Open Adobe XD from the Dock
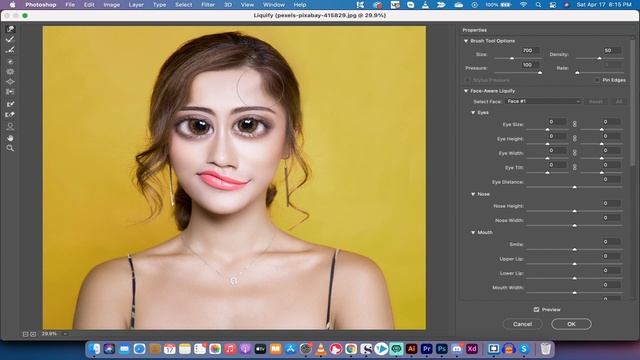 [472, 349]
